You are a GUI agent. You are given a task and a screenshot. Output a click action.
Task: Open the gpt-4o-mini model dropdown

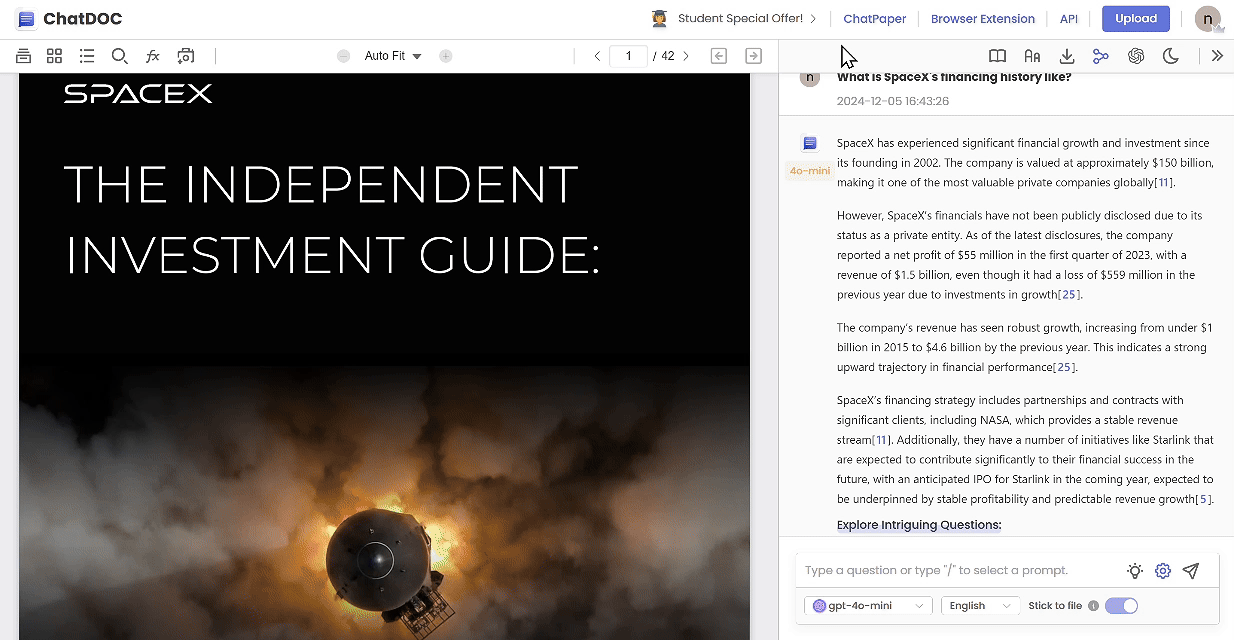(868, 605)
